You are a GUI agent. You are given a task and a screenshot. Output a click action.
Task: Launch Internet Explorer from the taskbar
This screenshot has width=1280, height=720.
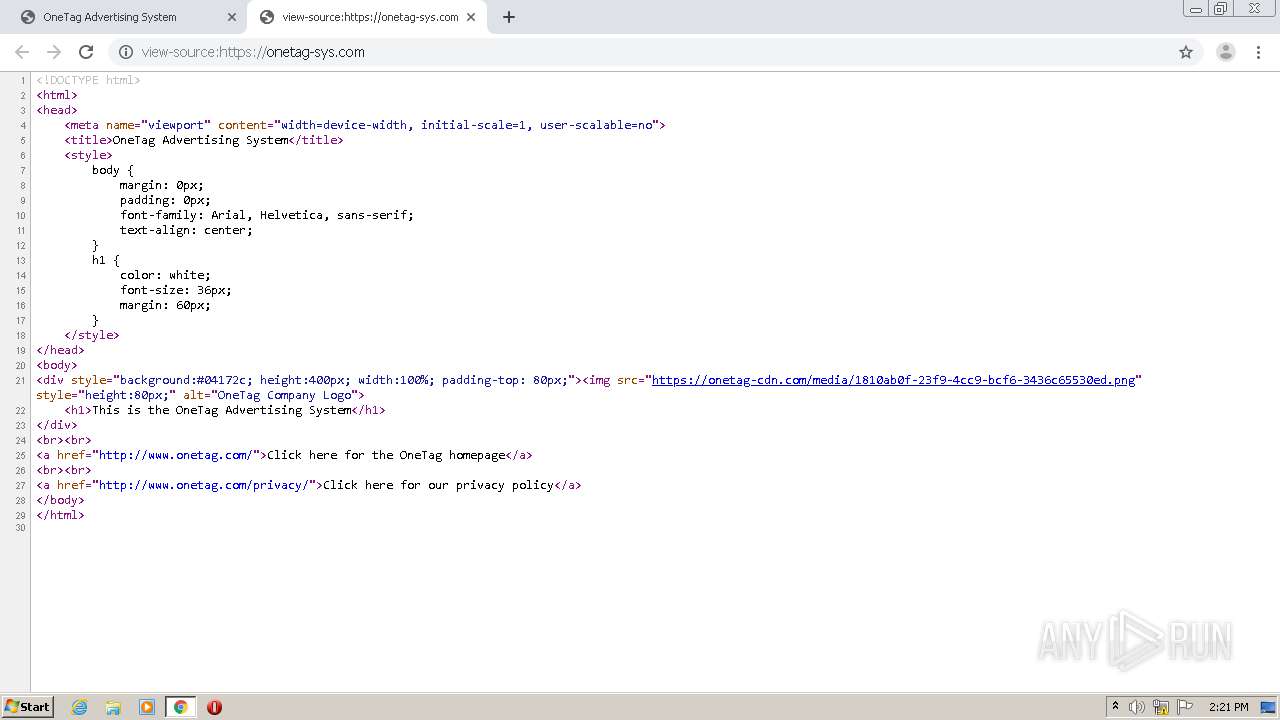(80, 707)
